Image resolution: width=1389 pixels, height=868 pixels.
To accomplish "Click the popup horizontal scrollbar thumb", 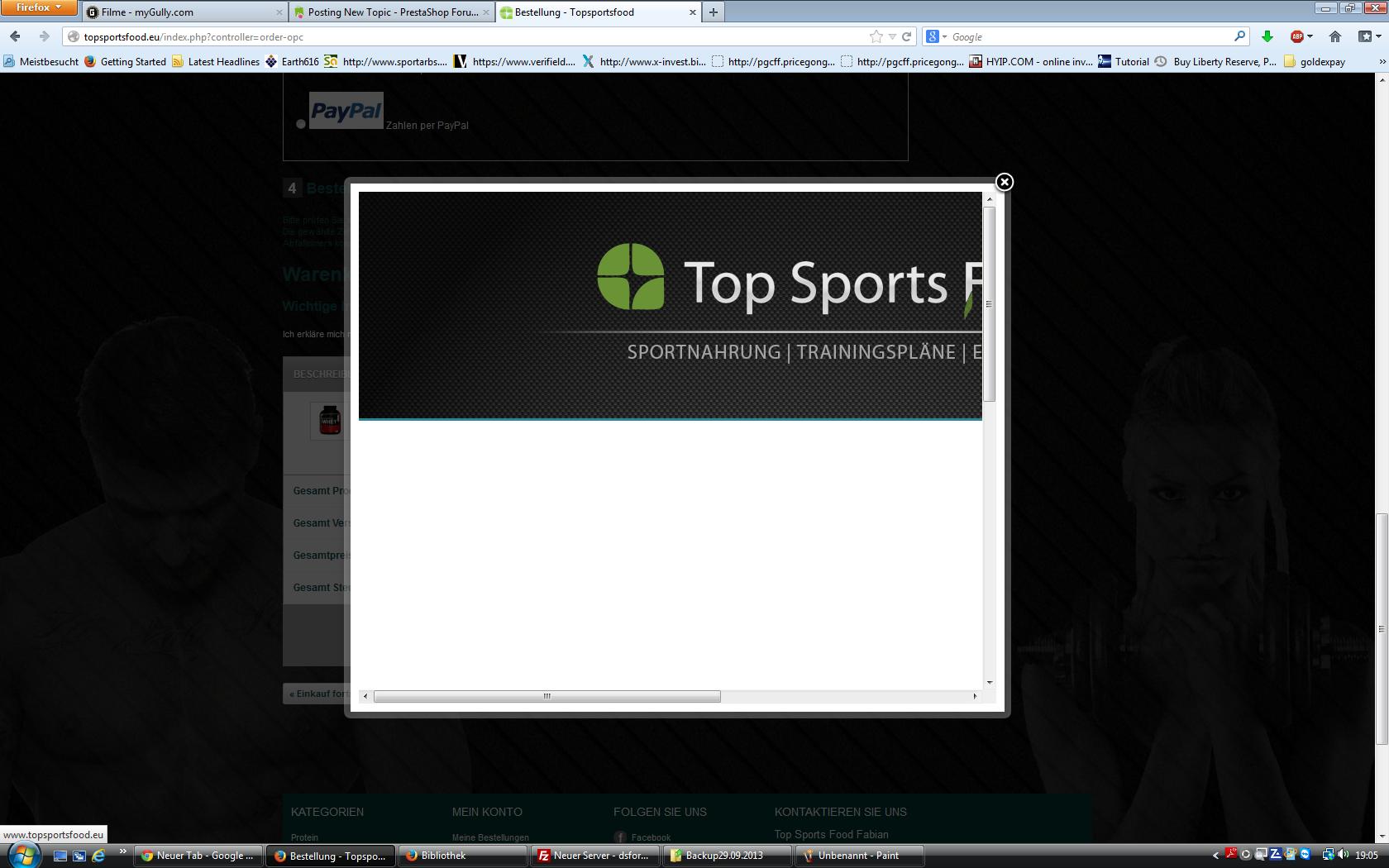I will pyautogui.click(x=547, y=696).
